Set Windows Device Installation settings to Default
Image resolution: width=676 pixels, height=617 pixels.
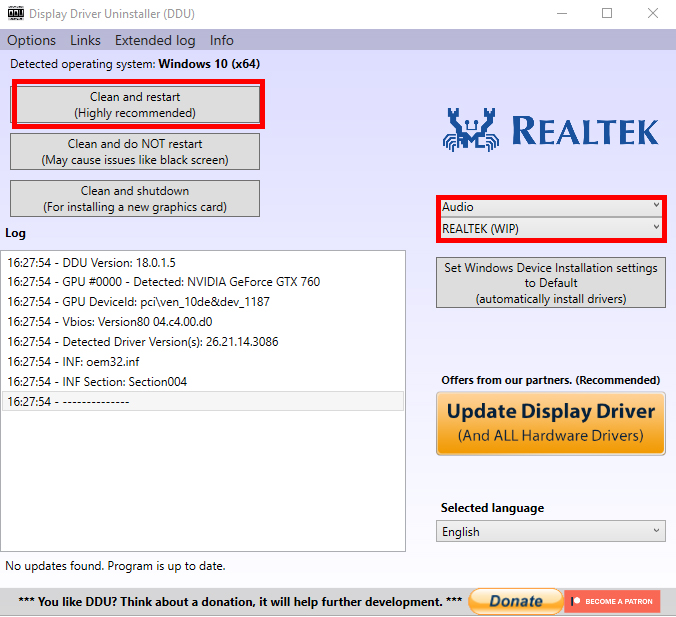tap(551, 283)
